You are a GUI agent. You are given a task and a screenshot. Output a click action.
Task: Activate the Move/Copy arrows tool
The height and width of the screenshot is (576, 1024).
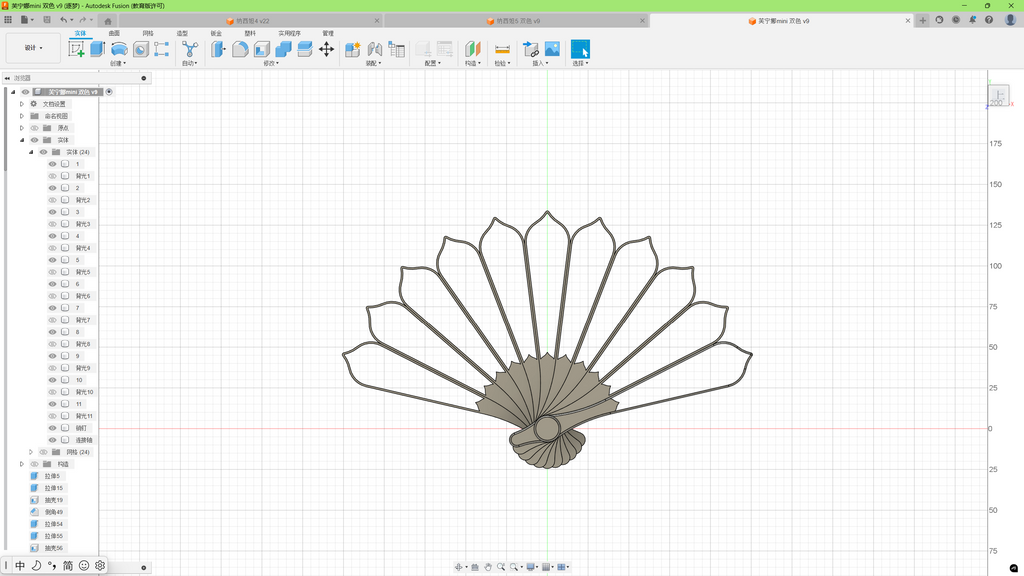pyautogui.click(x=327, y=49)
